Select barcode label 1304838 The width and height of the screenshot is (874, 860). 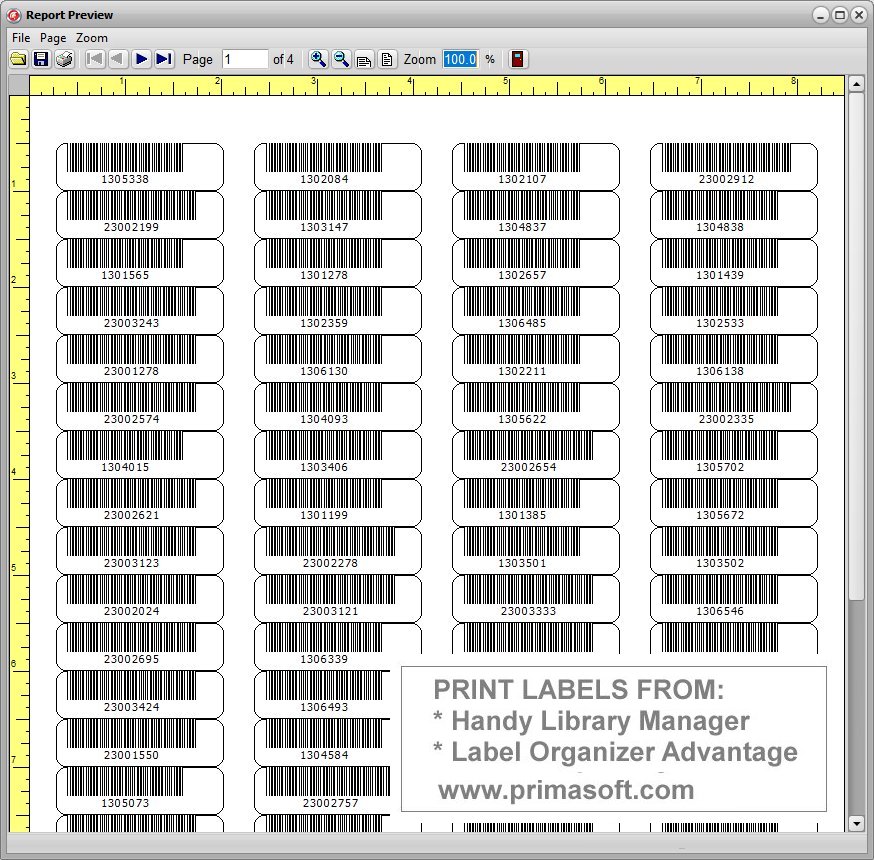coord(734,215)
